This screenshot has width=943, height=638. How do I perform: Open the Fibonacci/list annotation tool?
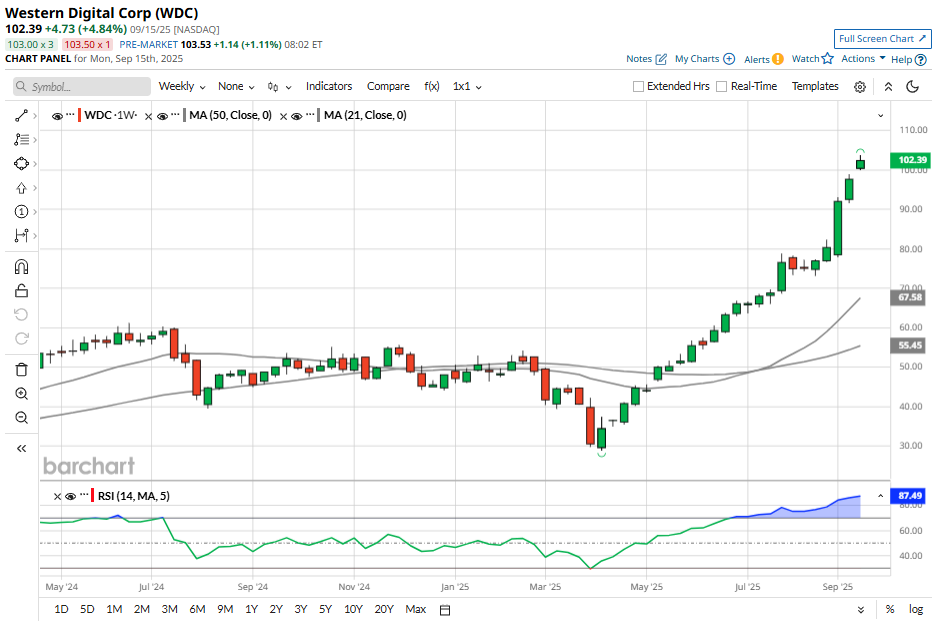click(22, 140)
